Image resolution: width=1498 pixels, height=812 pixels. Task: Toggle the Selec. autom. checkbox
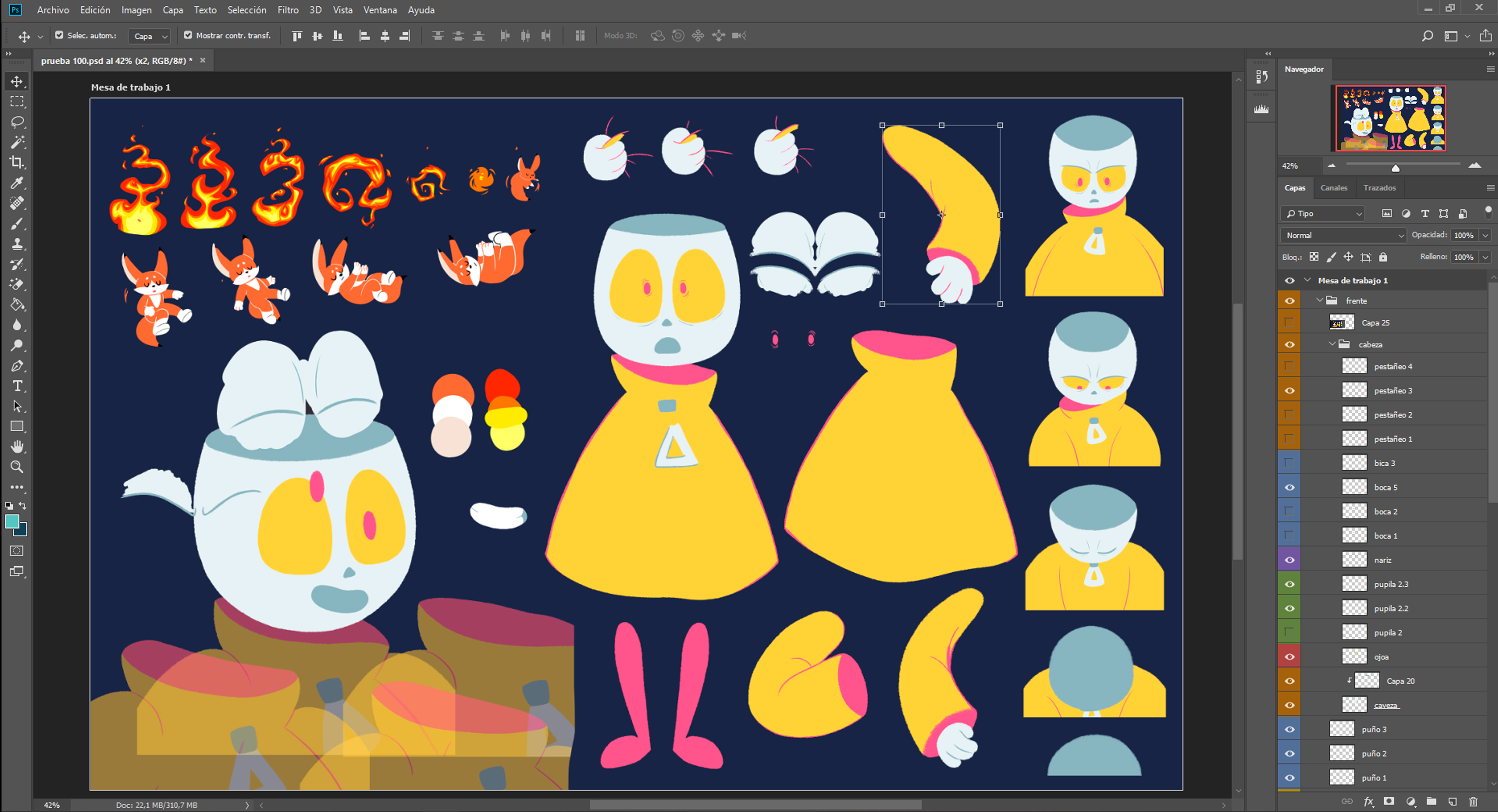(x=59, y=36)
